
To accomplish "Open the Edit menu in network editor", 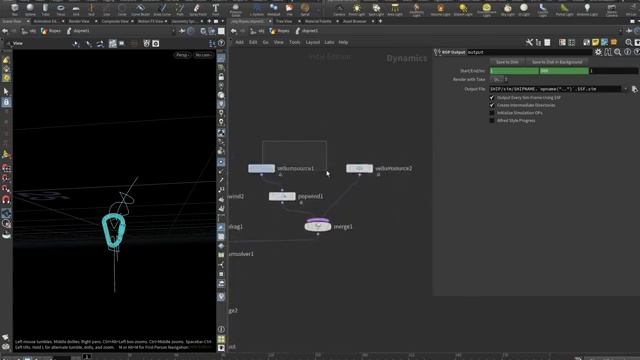I will point(253,42).
